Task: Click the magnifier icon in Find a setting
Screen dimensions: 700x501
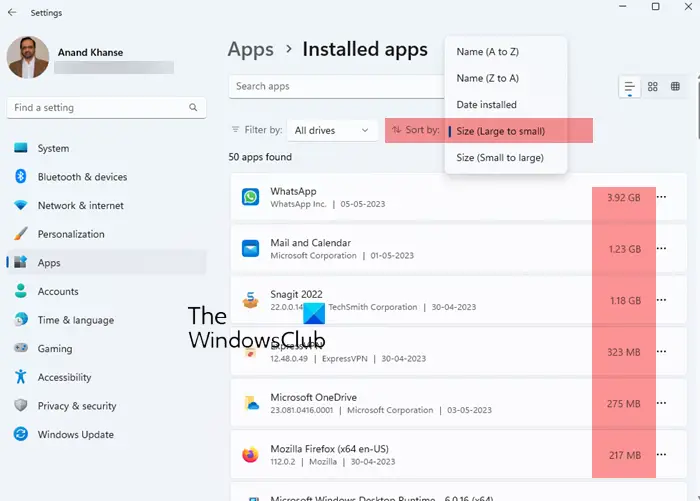Action: click(193, 108)
